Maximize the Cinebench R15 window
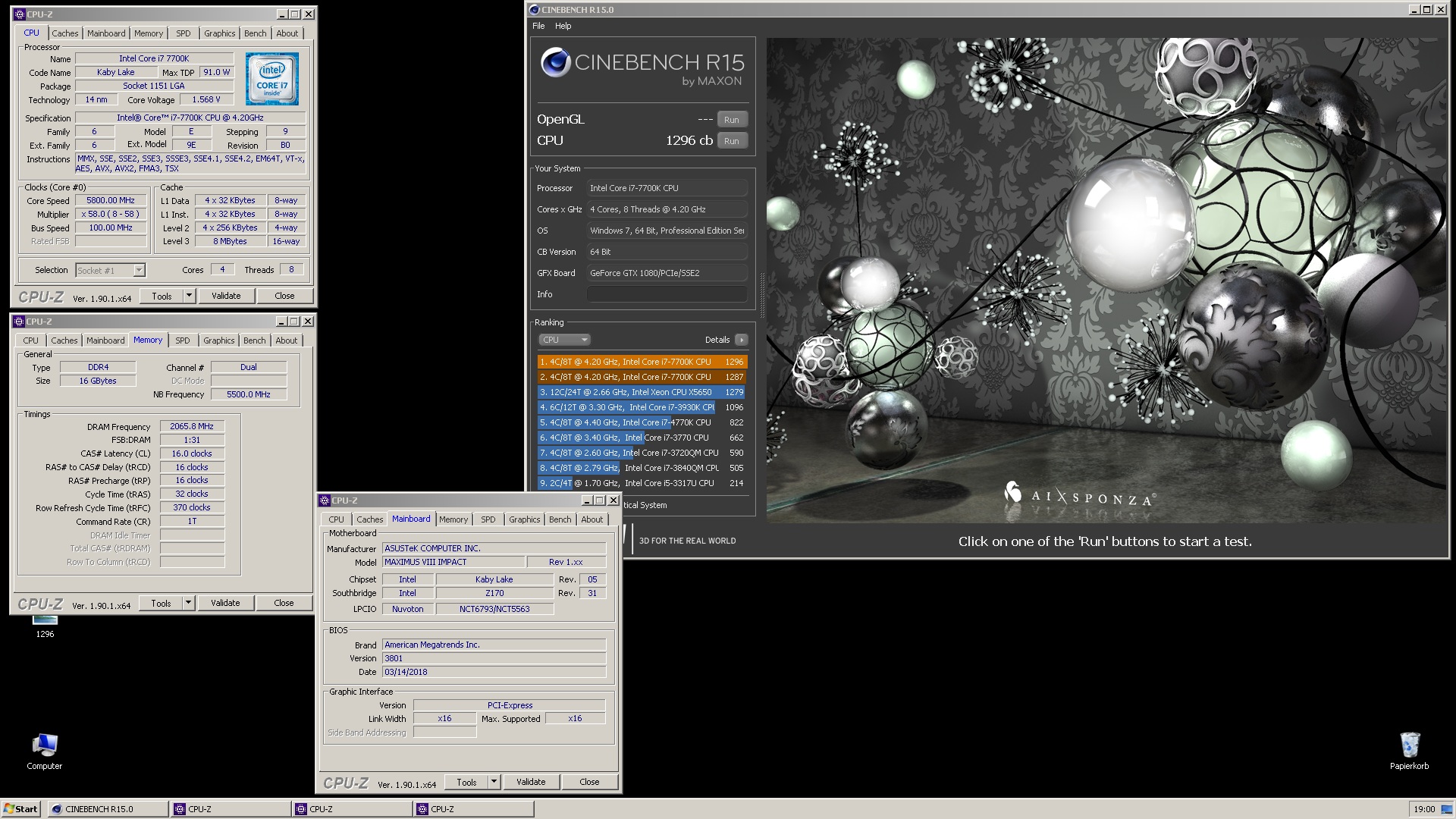 pyautogui.click(x=1427, y=10)
